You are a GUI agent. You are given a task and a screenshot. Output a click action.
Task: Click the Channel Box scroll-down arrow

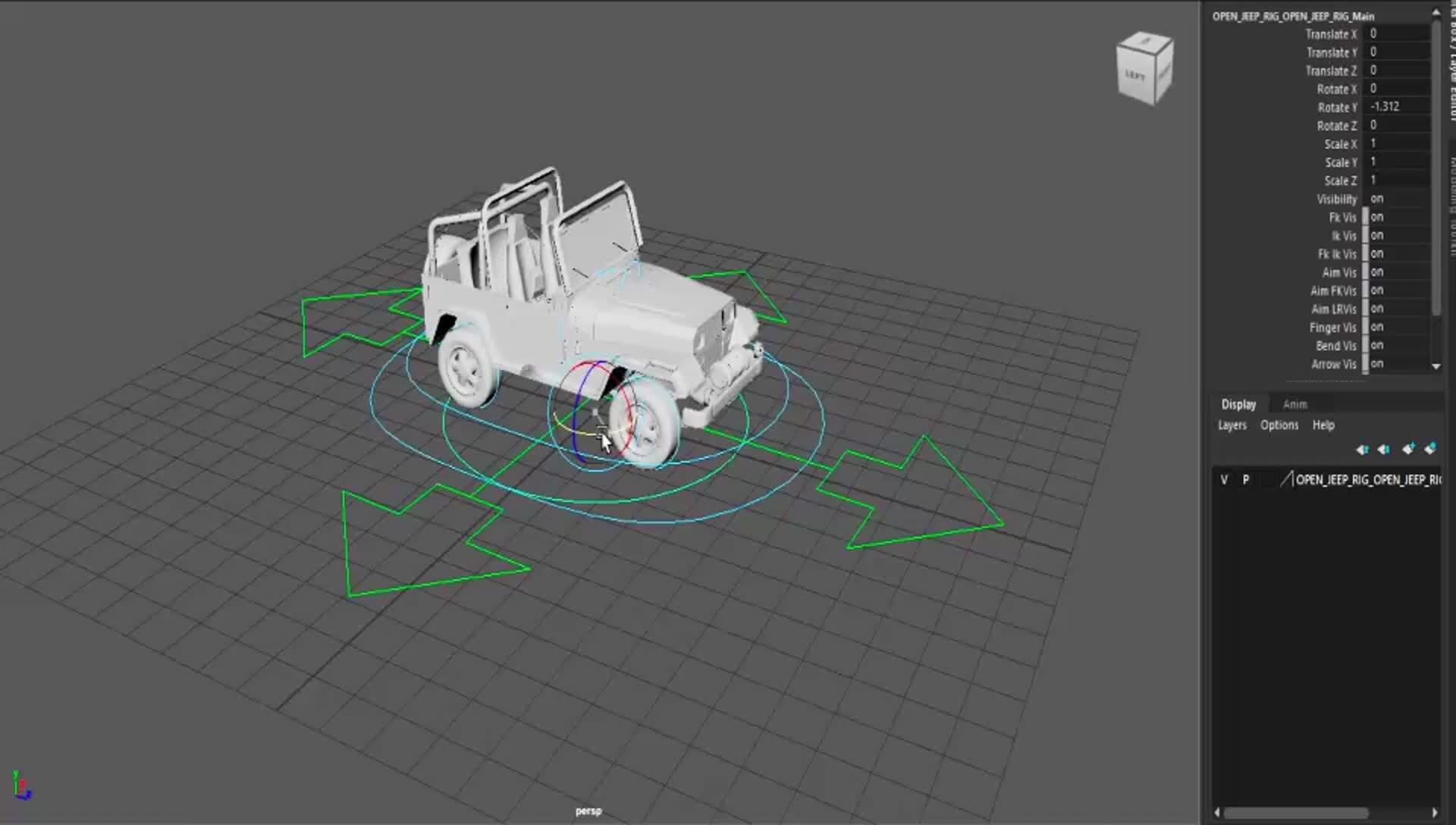coord(1436,366)
